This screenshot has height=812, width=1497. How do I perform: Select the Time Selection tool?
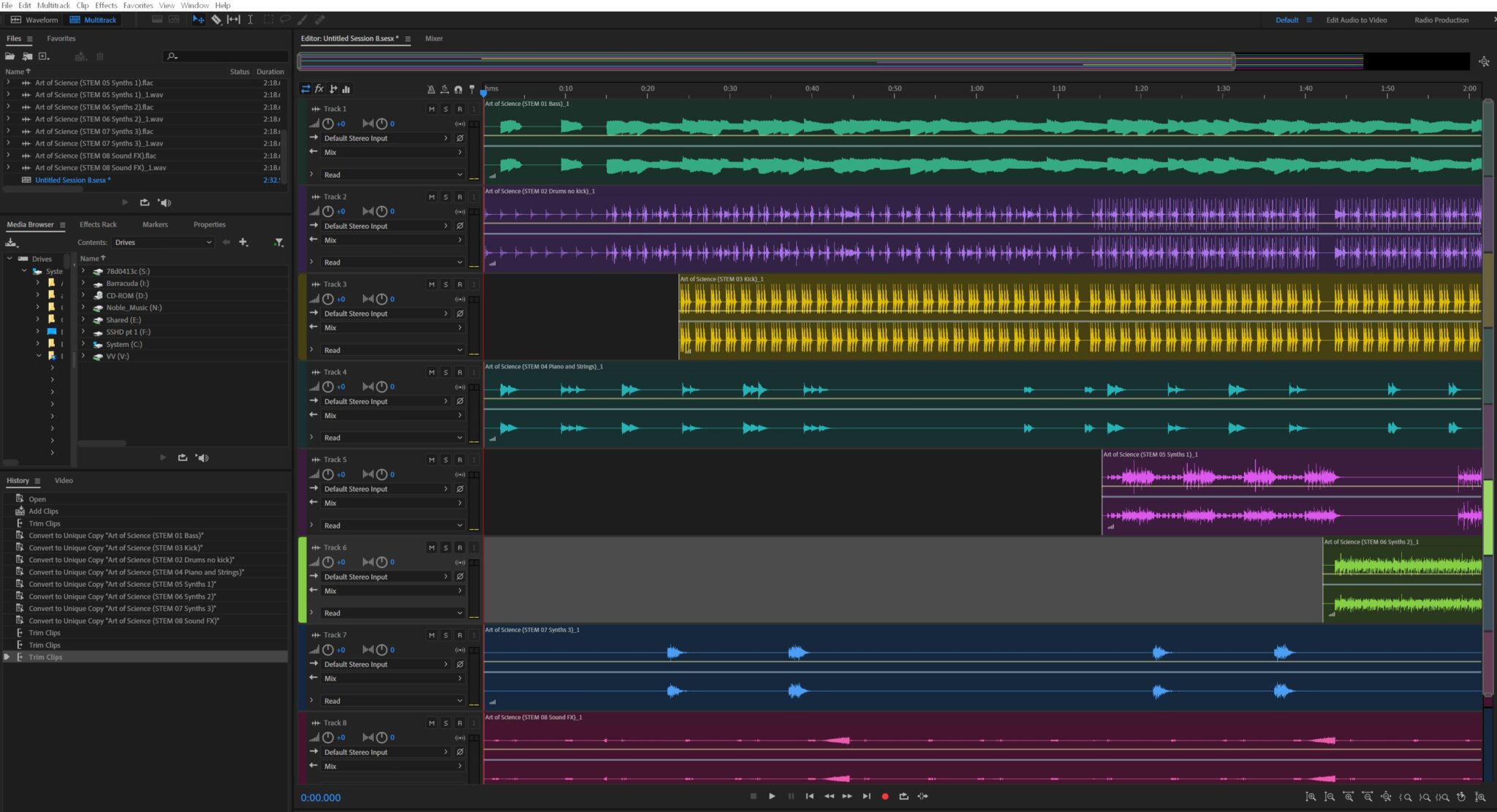click(251, 20)
